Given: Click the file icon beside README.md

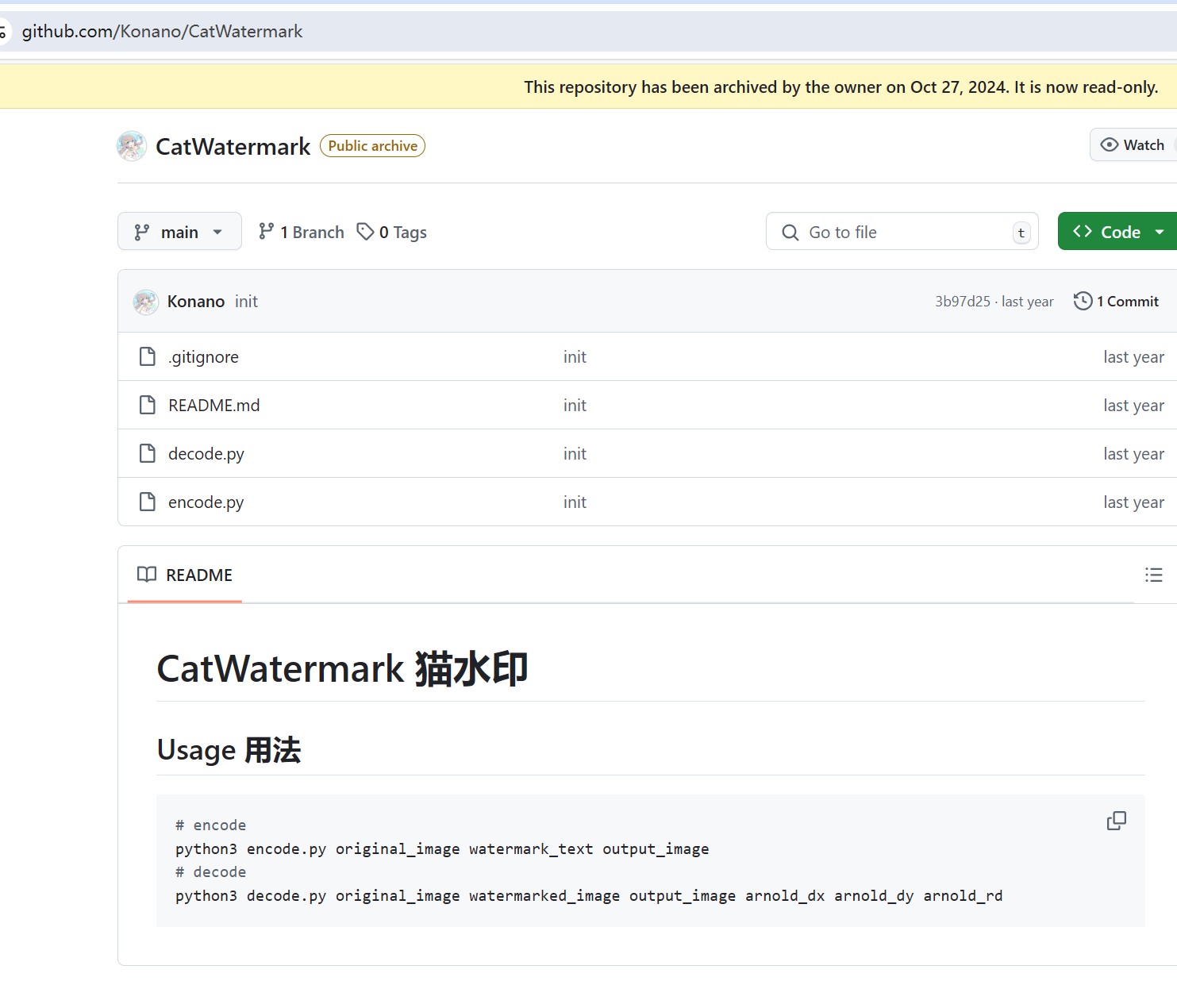Looking at the screenshot, I should [148, 405].
